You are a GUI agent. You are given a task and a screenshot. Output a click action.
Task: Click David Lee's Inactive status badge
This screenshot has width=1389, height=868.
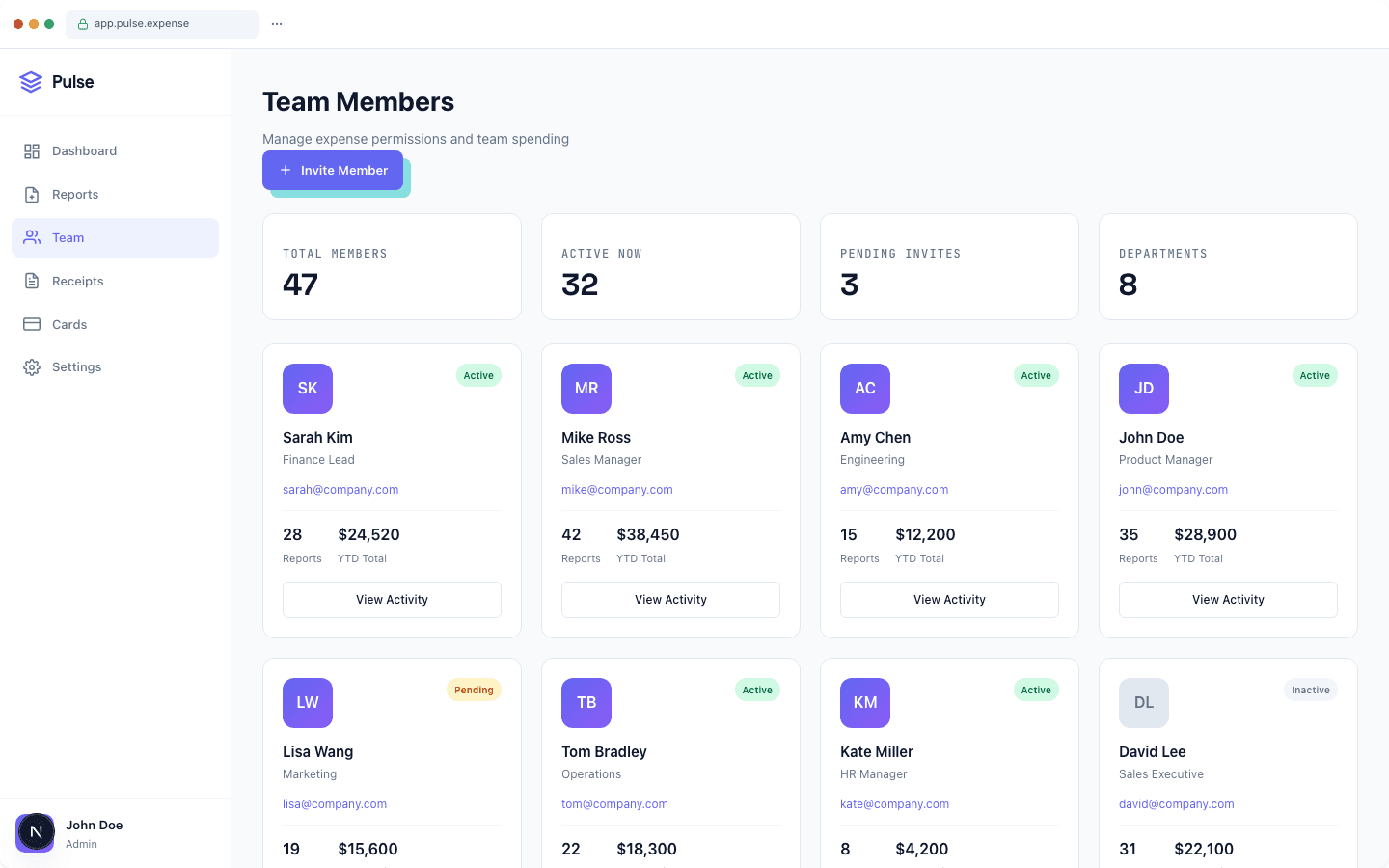[x=1311, y=691]
